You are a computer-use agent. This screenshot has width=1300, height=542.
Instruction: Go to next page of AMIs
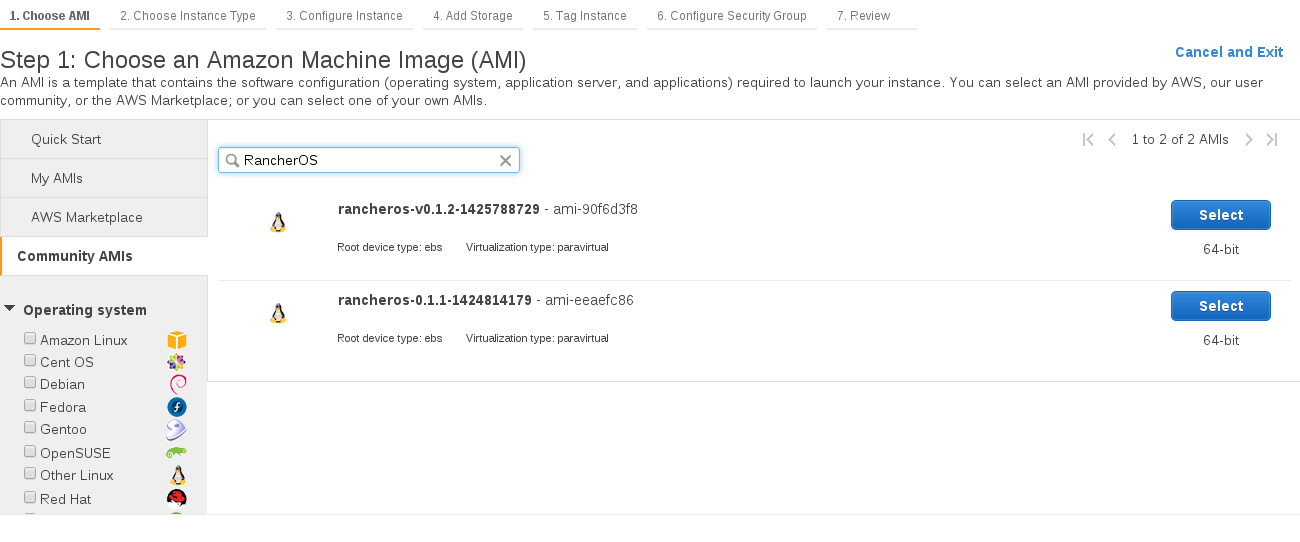click(x=1249, y=140)
